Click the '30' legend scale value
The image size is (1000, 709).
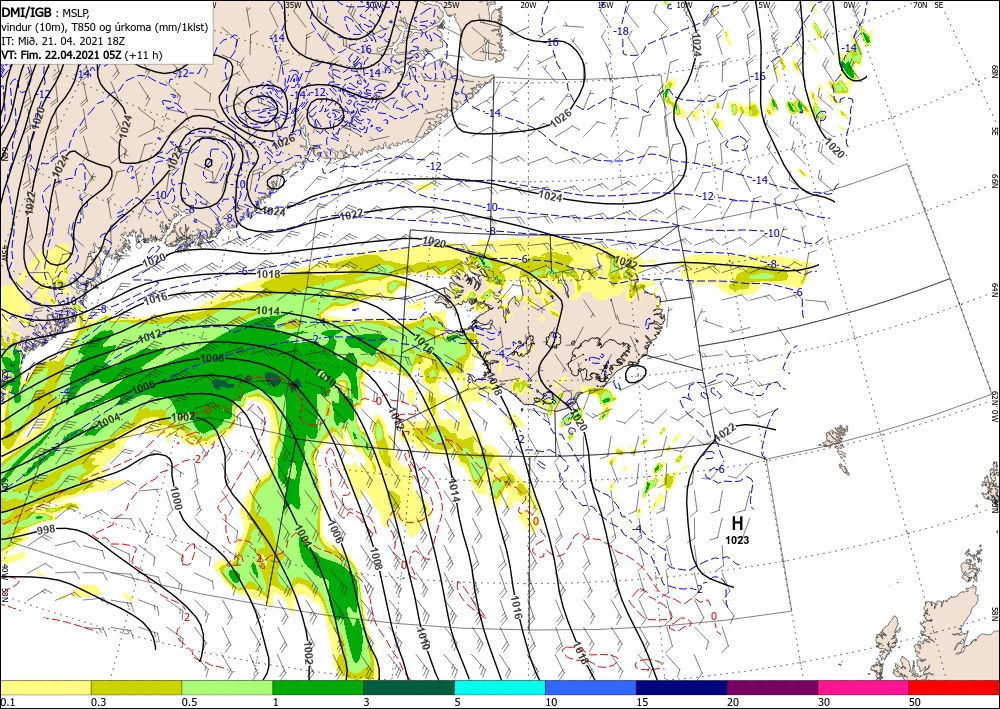pyautogui.click(x=824, y=702)
